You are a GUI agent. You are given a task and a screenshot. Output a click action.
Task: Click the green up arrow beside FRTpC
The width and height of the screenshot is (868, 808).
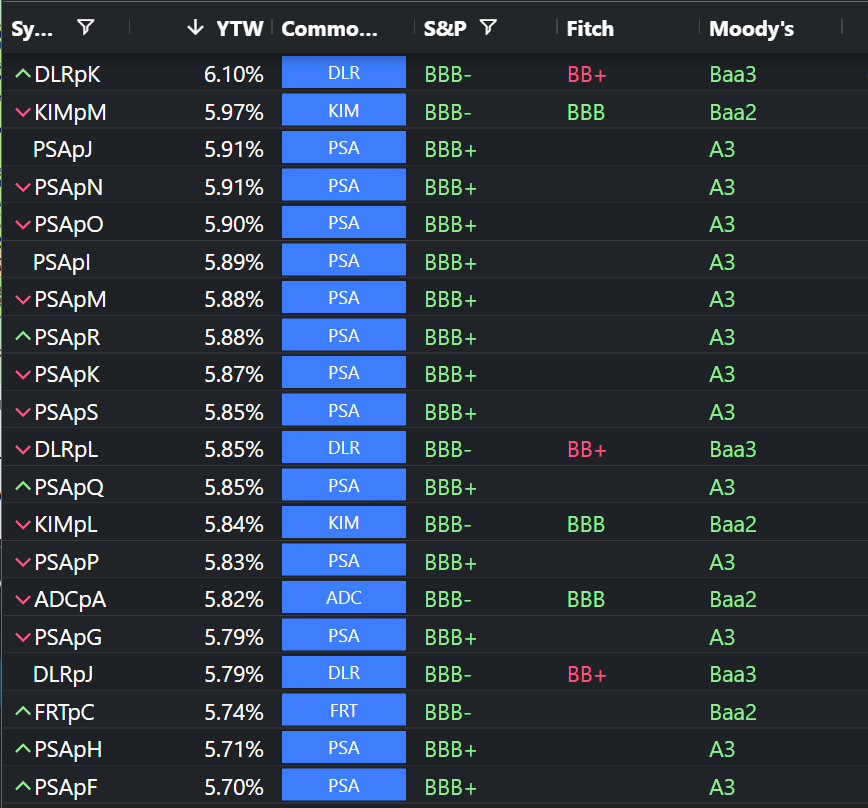(22, 712)
